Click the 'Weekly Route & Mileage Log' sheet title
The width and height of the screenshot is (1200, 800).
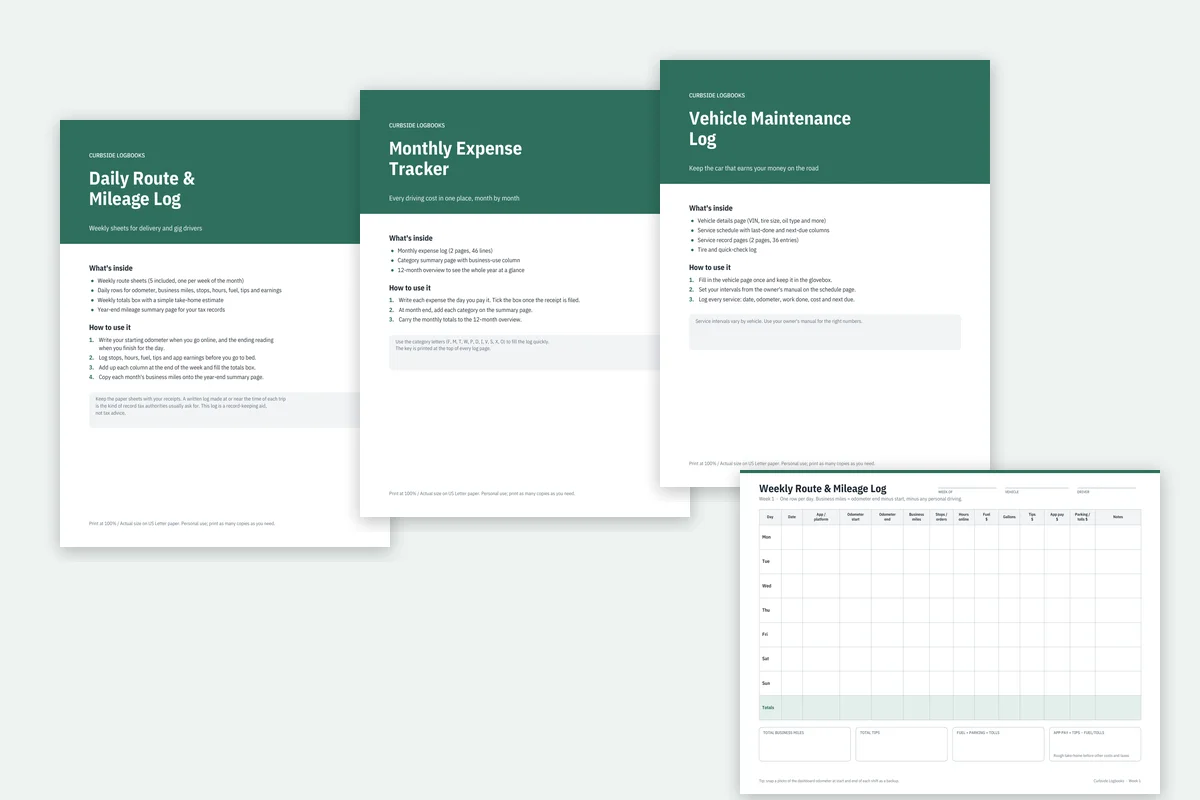[x=823, y=489]
